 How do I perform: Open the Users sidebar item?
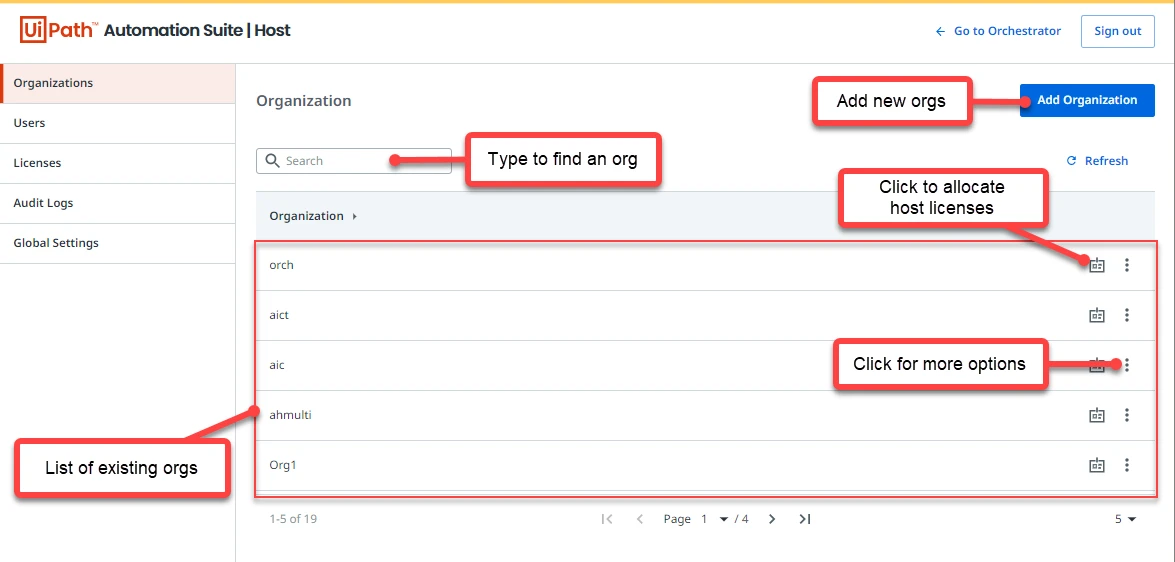pyautogui.click(x=118, y=123)
